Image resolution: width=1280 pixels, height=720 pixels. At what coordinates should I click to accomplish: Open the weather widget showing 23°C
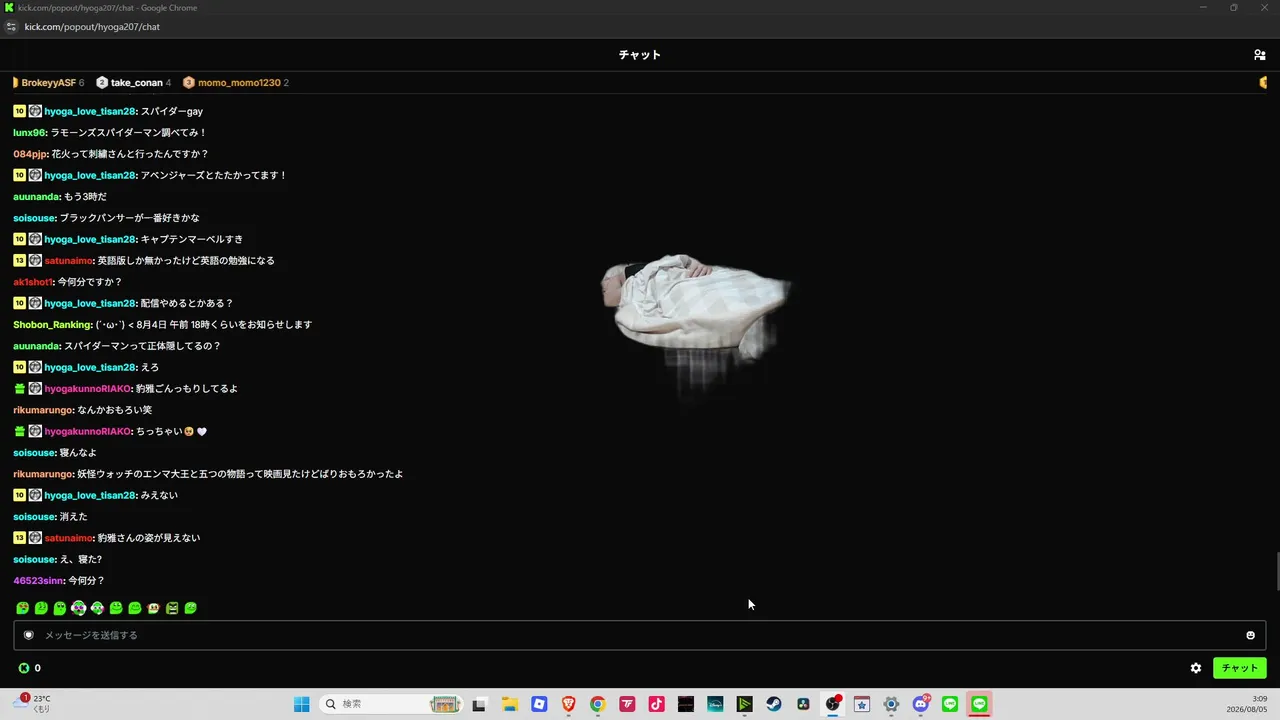coord(31,704)
